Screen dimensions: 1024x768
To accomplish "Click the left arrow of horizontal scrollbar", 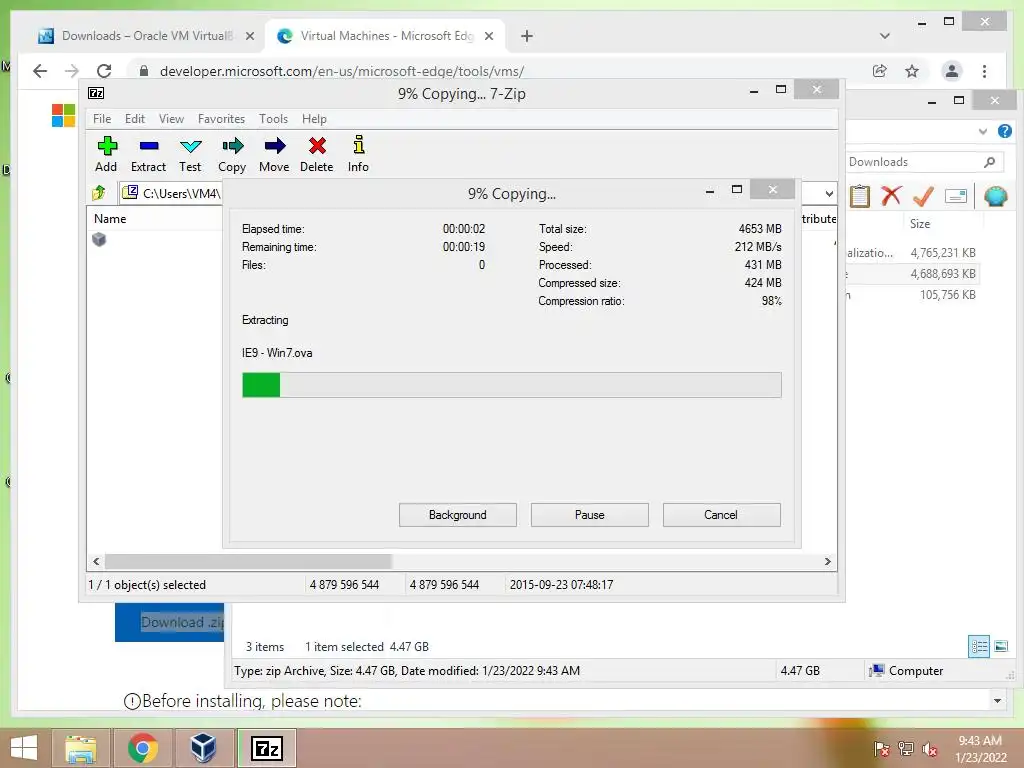I will [96, 561].
